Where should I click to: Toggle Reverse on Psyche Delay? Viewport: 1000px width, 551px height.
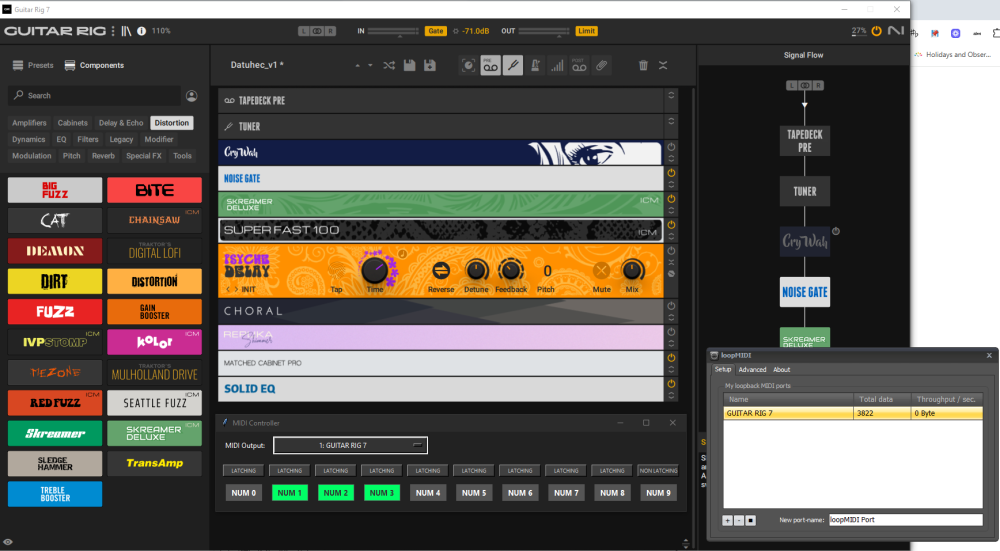pyautogui.click(x=441, y=270)
